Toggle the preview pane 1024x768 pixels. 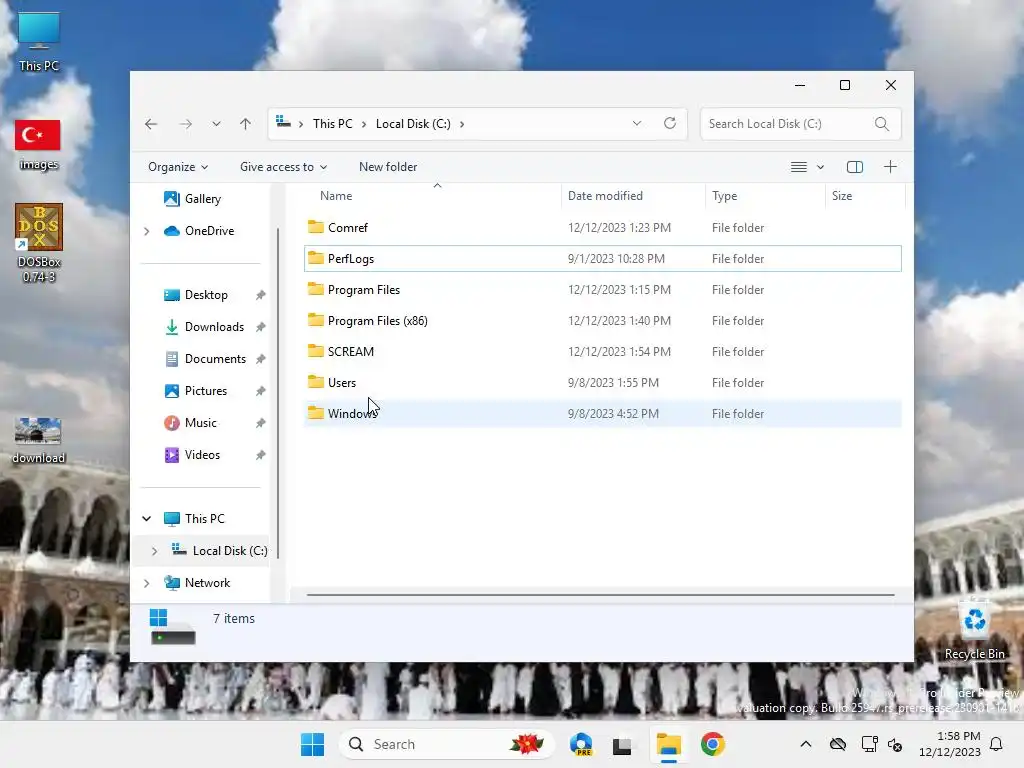point(855,167)
